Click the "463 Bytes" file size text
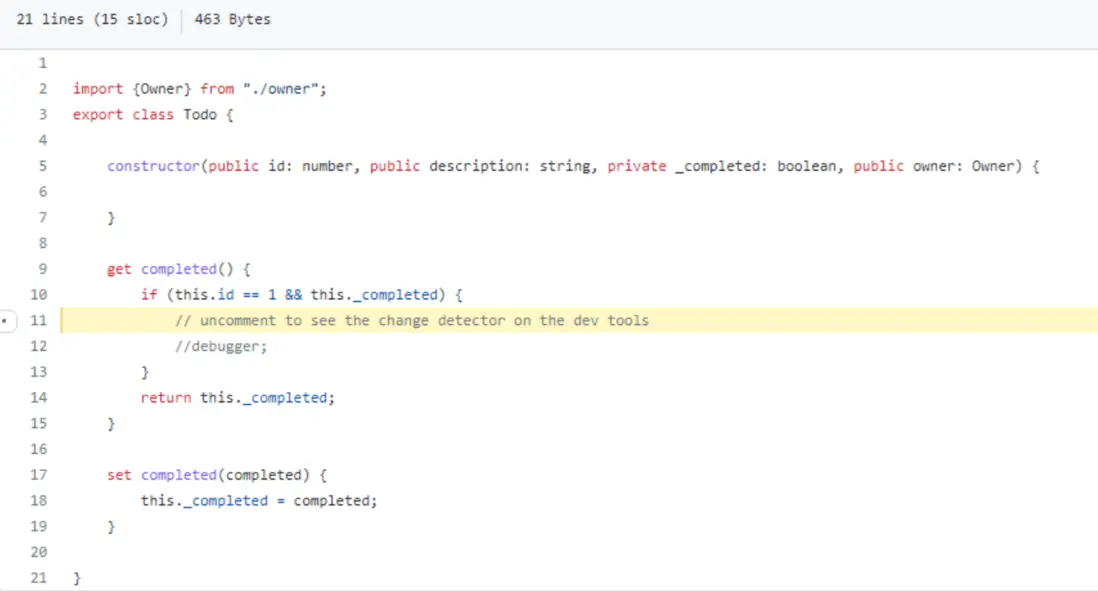 coord(232,19)
